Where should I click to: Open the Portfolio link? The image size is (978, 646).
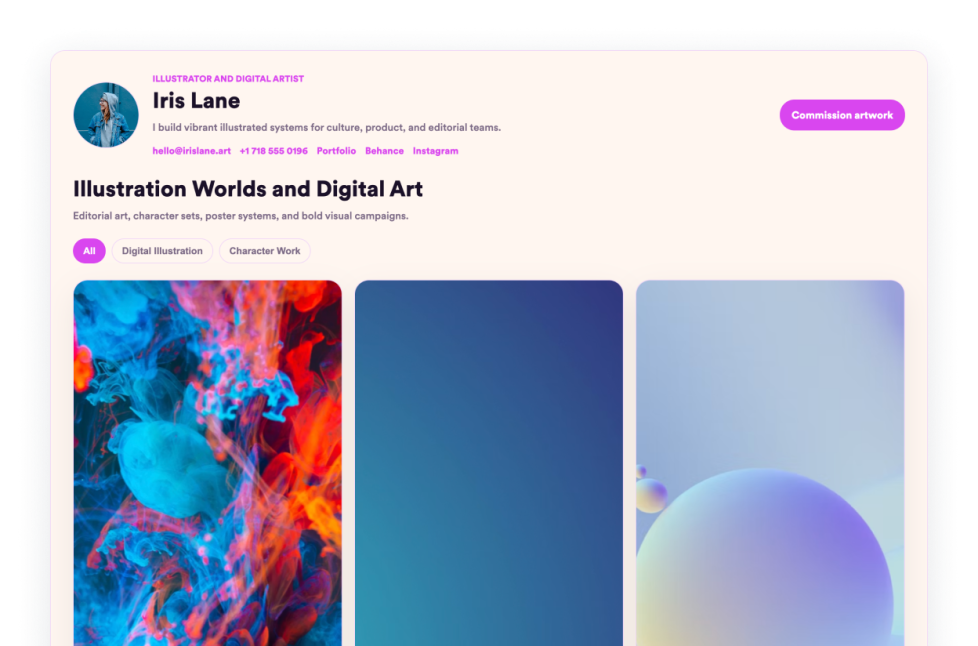(336, 151)
